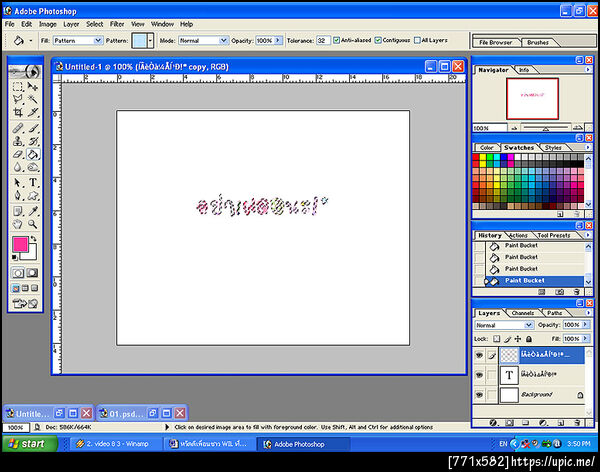Viewport: 600px width, 472px height.
Task: Select the Healing Brush tool
Action: tap(18, 128)
